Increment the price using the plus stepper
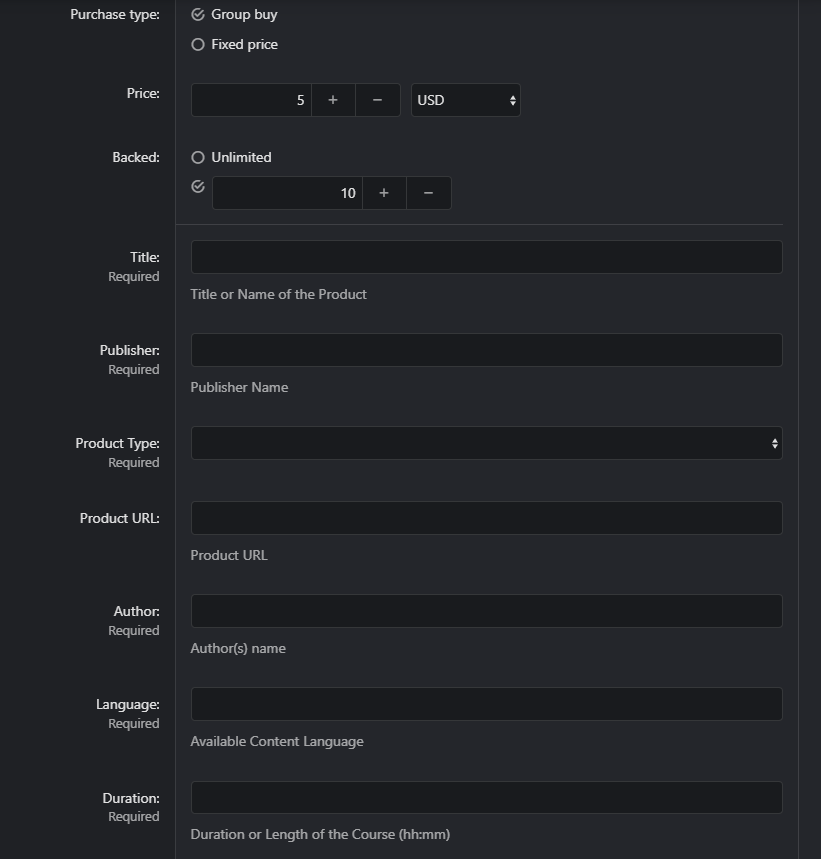Viewport: 821px width, 859px height. tap(332, 99)
